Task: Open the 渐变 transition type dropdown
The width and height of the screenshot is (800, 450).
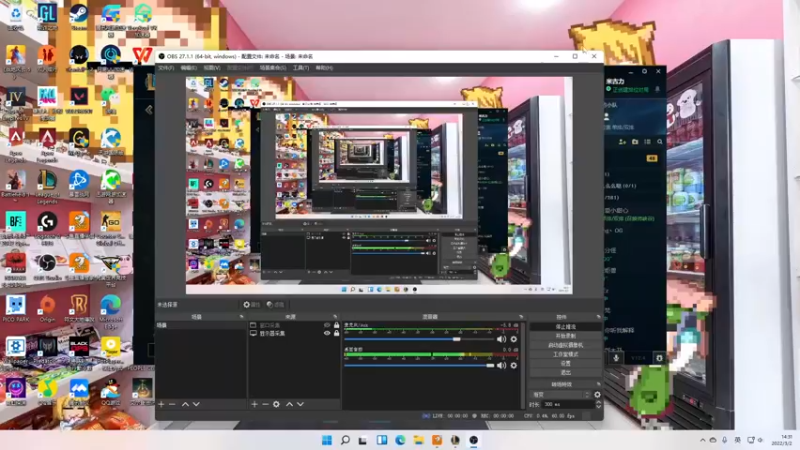Action: pyautogui.click(x=560, y=394)
